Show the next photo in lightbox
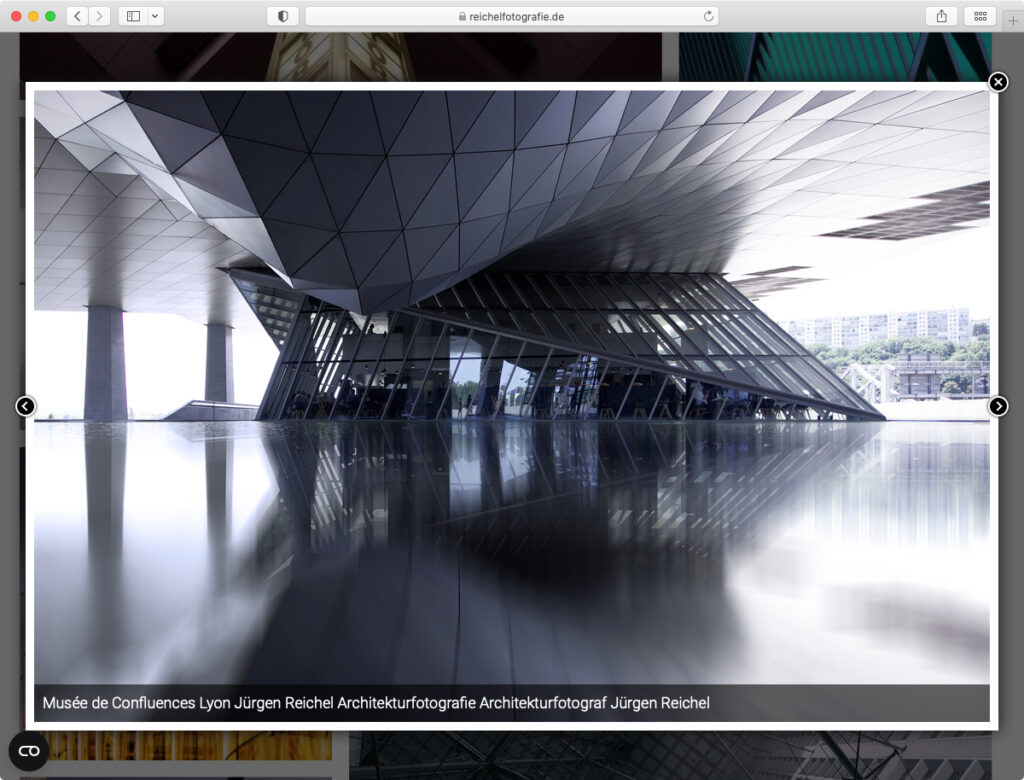Image resolution: width=1024 pixels, height=780 pixels. (x=998, y=406)
